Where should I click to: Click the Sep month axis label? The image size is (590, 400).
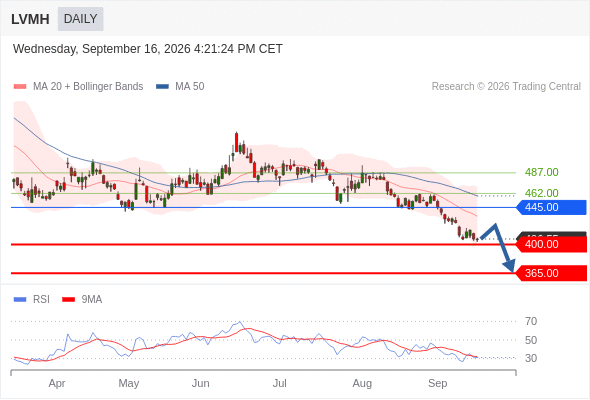click(x=438, y=383)
